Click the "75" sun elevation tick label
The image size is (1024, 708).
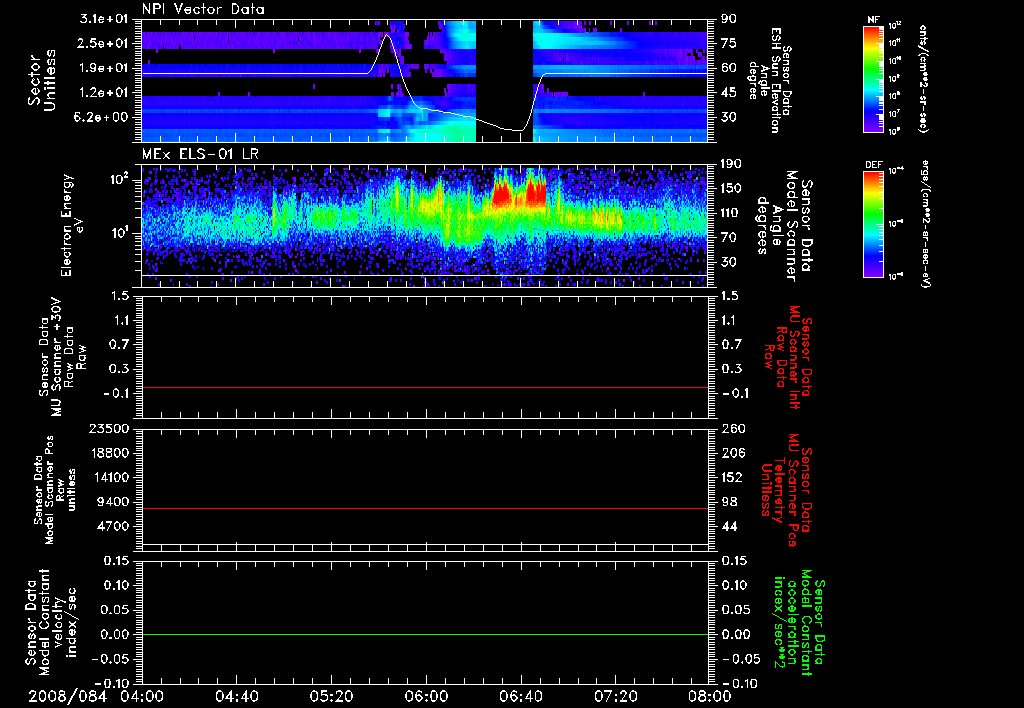[x=728, y=44]
